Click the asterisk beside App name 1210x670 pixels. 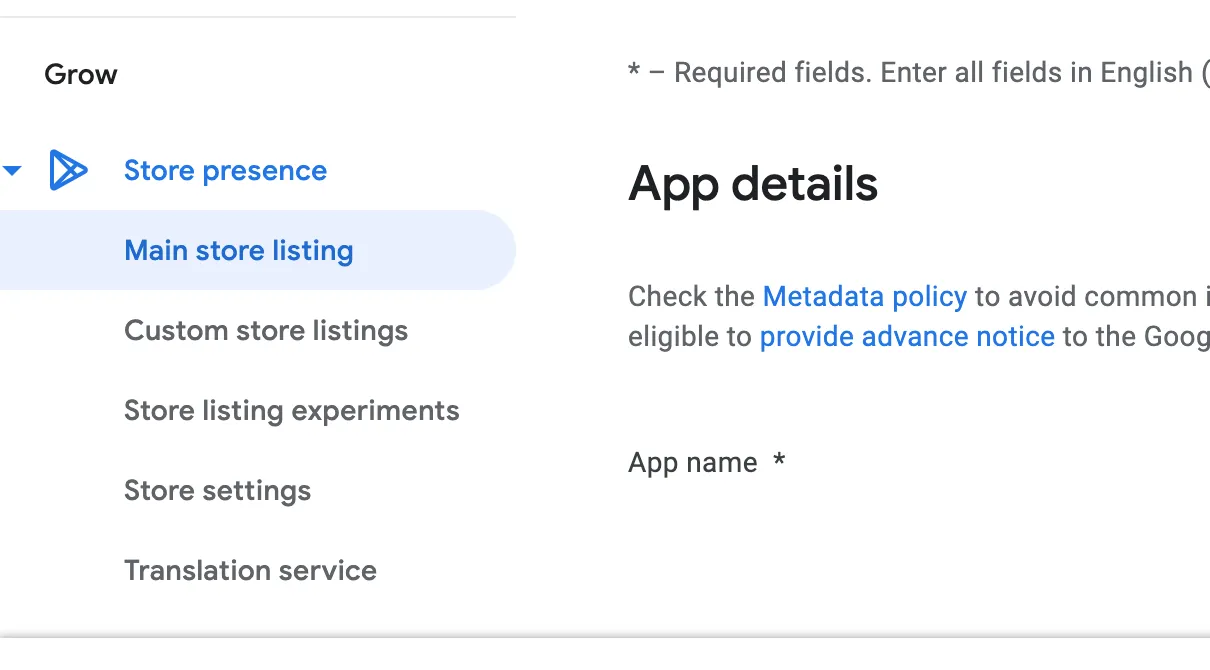click(779, 462)
